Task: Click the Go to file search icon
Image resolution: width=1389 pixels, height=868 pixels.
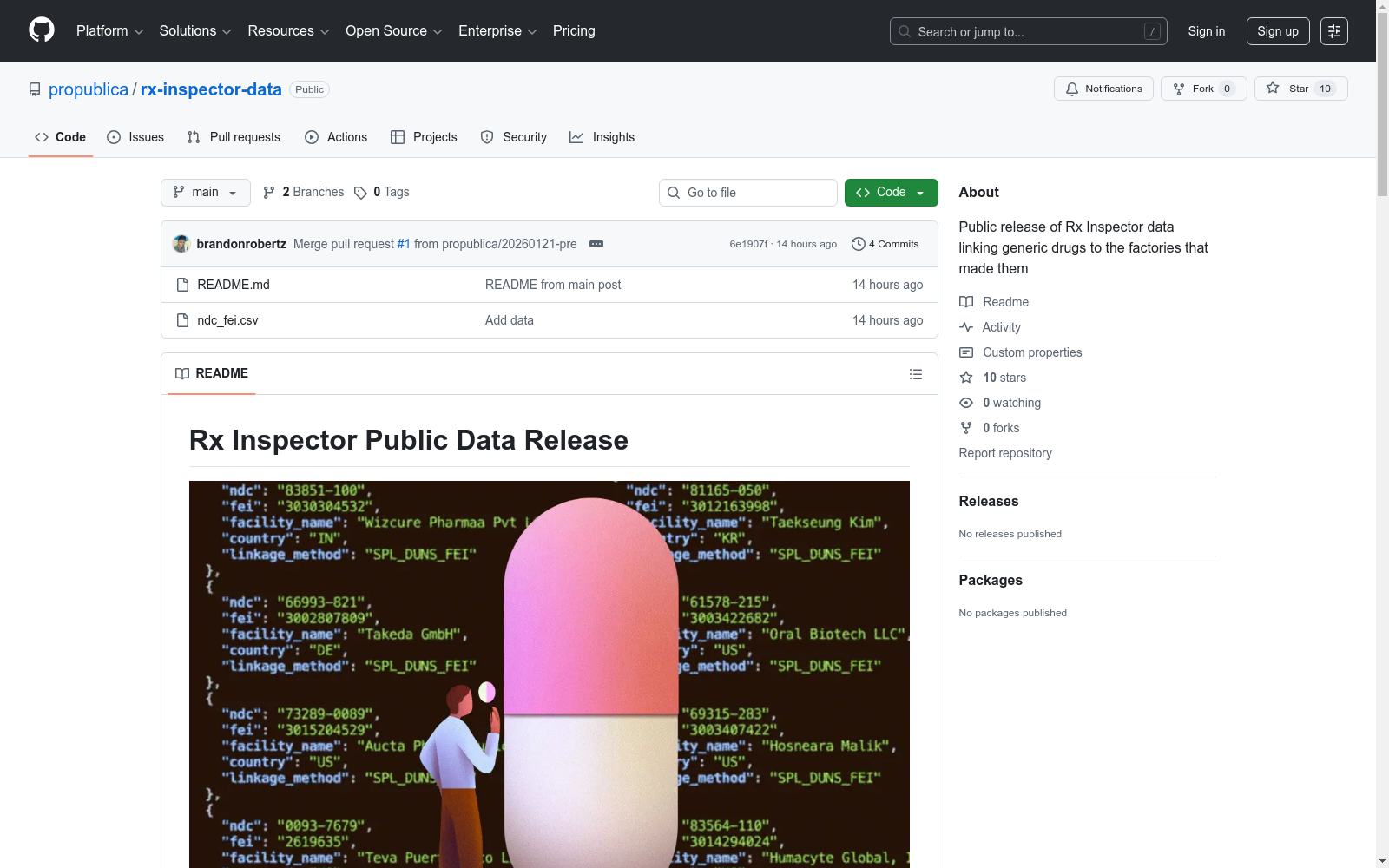Action: tap(674, 193)
